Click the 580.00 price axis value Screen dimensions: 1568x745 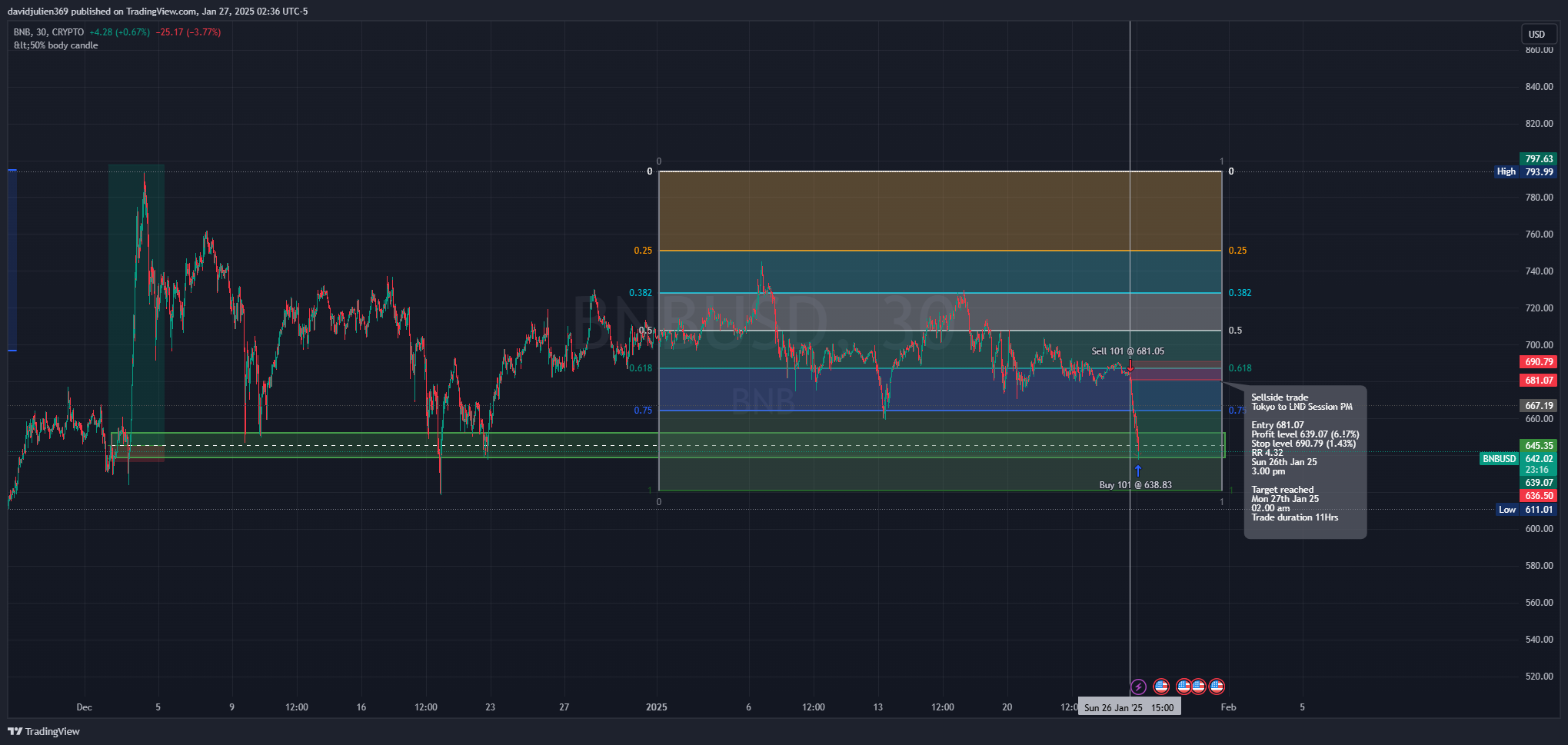point(1540,566)
